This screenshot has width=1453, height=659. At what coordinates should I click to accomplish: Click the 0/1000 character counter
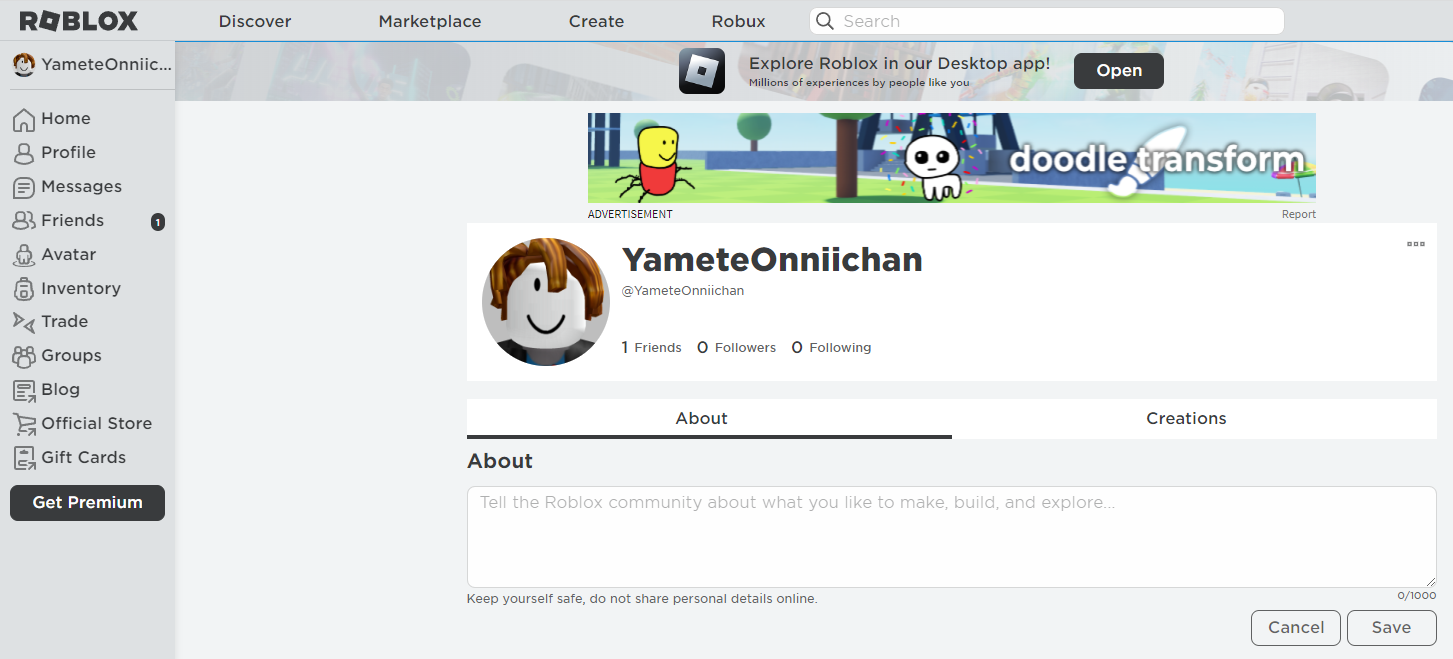(1417, 596)
